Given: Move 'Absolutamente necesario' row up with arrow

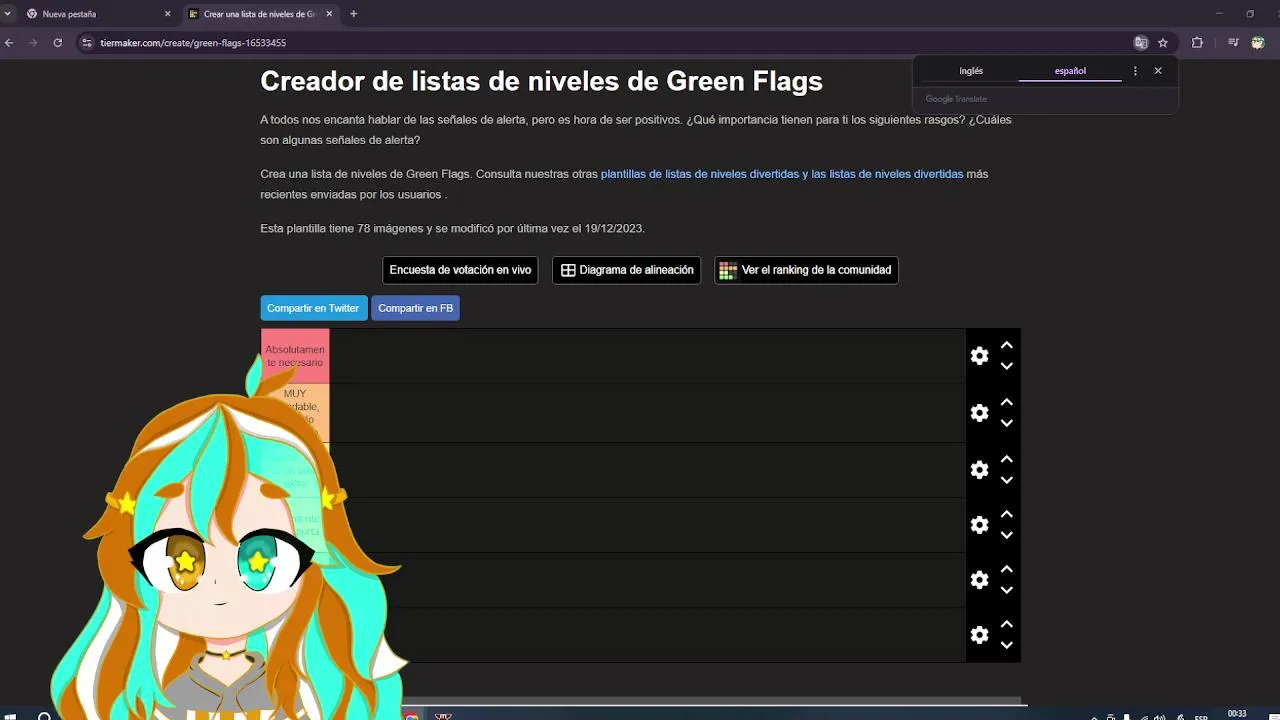Looking at the screenshot, I should (x=1007, y=345).
